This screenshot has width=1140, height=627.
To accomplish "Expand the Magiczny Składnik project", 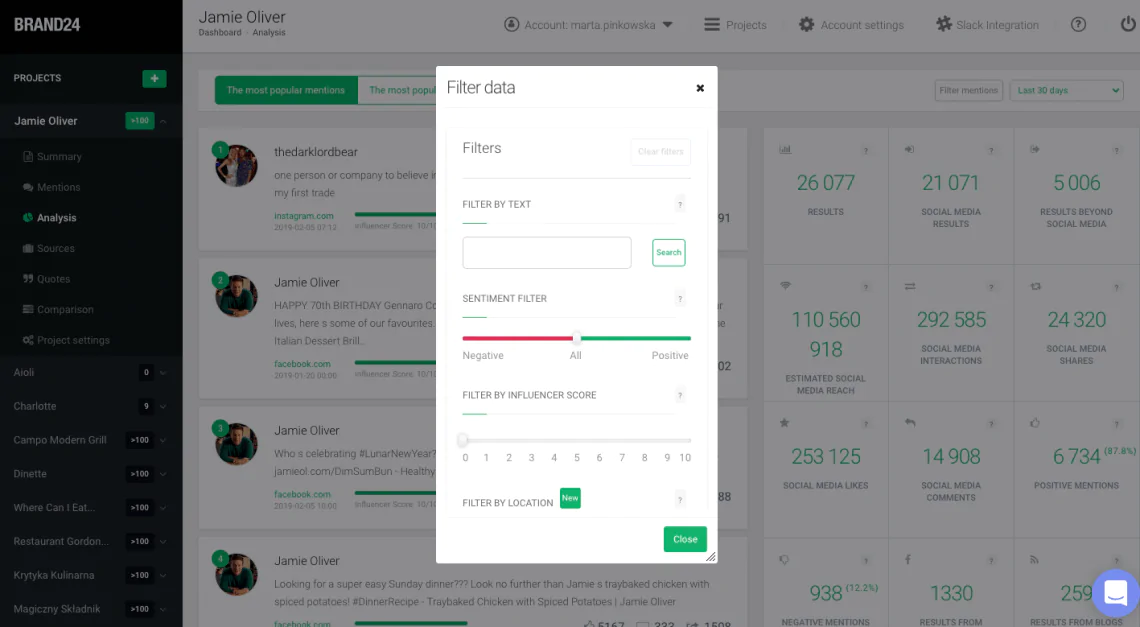I will tap(163, 610).
